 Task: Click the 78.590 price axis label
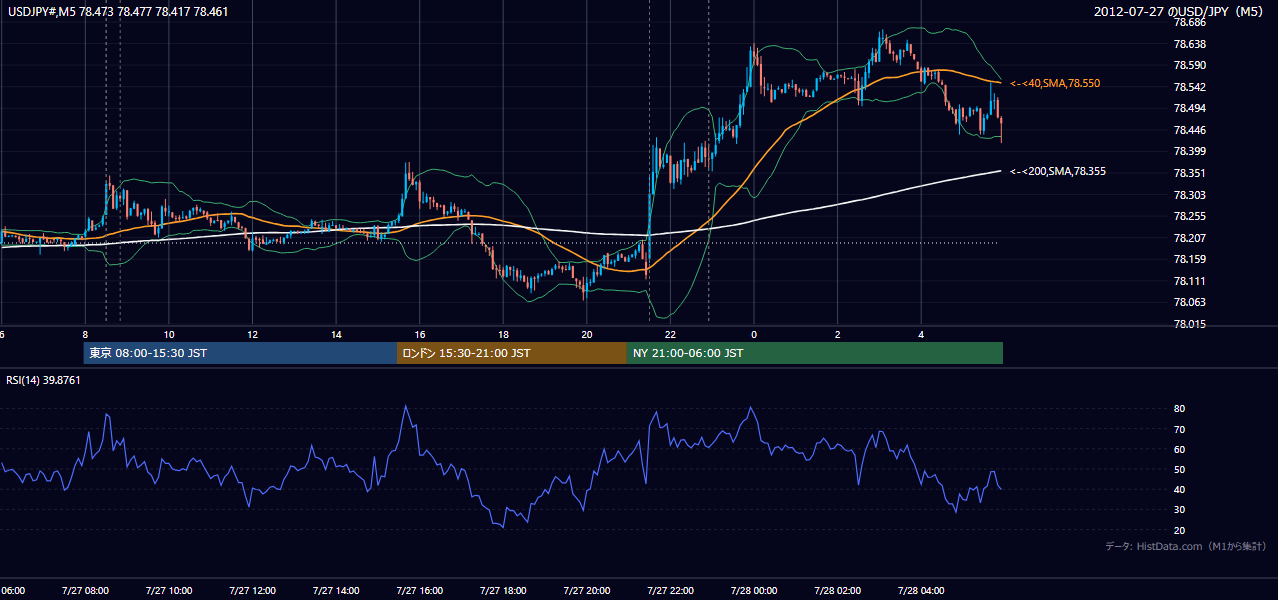tap(1190, 65)
